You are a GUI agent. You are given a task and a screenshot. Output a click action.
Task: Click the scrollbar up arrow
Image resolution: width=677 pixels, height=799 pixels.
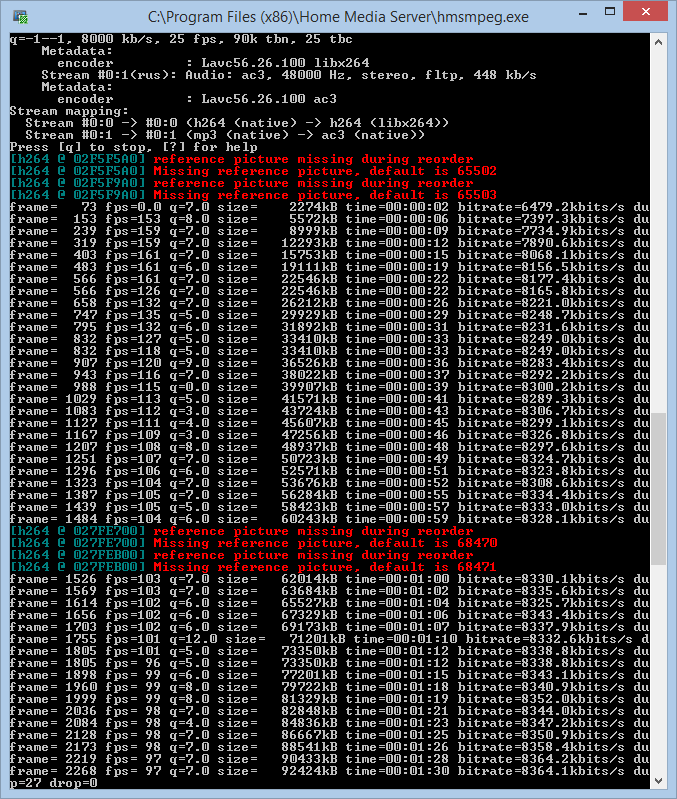658,42
